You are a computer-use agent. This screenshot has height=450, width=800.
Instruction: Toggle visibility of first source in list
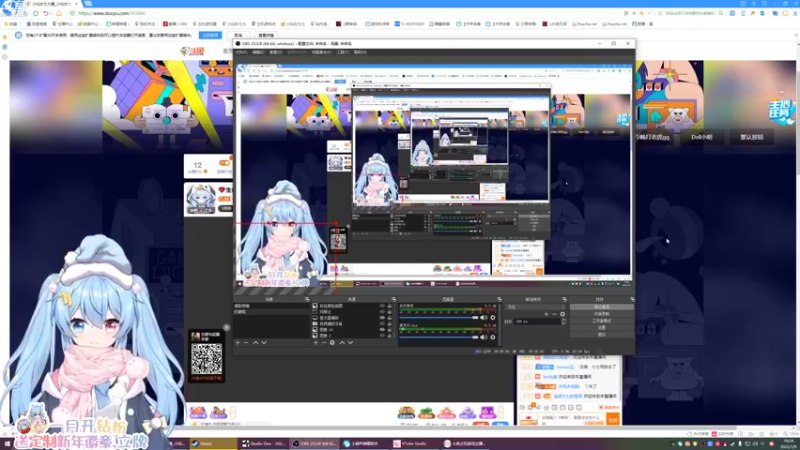(382, 306)
